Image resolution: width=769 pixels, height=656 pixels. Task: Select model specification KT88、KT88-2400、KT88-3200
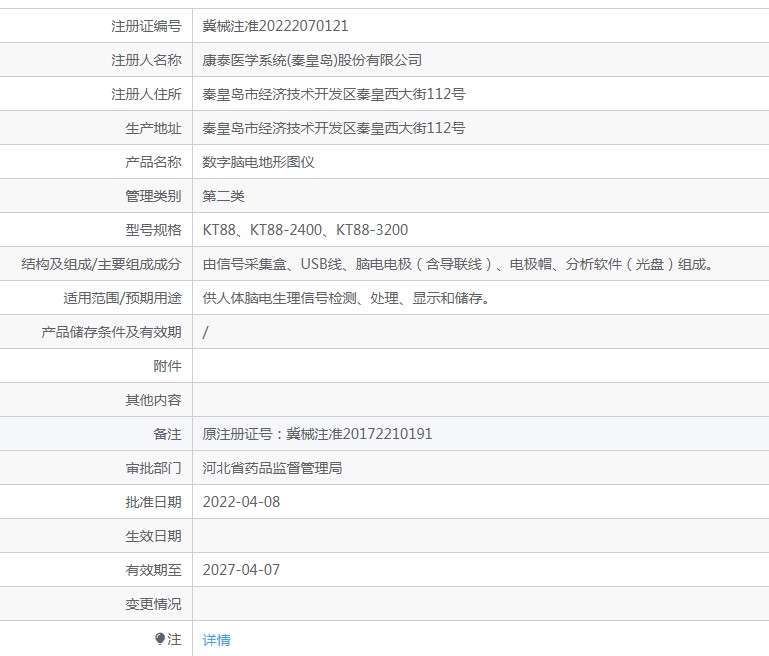pyautogui.click(x=305, y=230)
